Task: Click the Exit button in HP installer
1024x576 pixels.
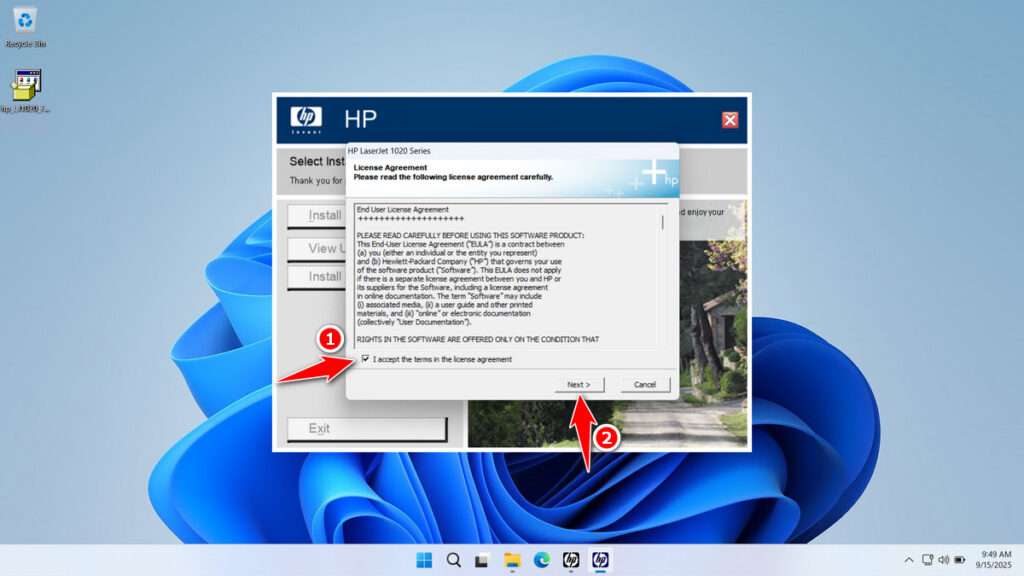Action: pyautogui.click(x=367, y=429)
